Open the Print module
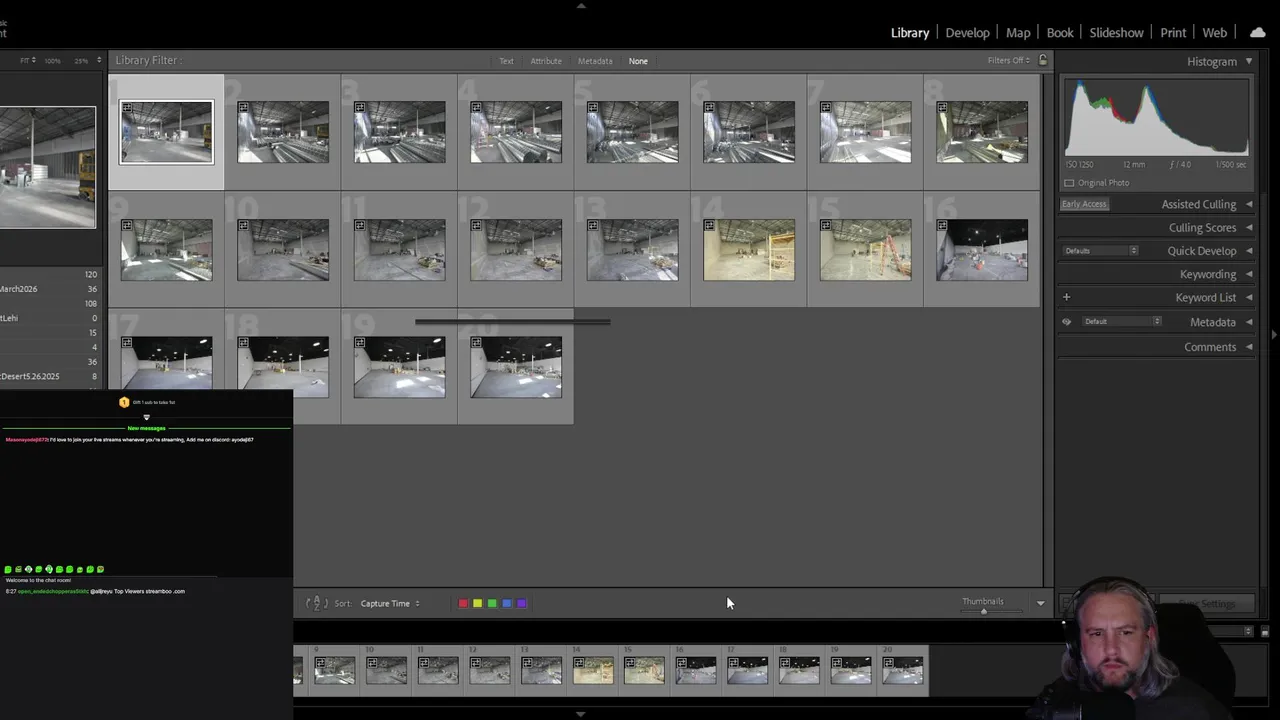 1173,33
